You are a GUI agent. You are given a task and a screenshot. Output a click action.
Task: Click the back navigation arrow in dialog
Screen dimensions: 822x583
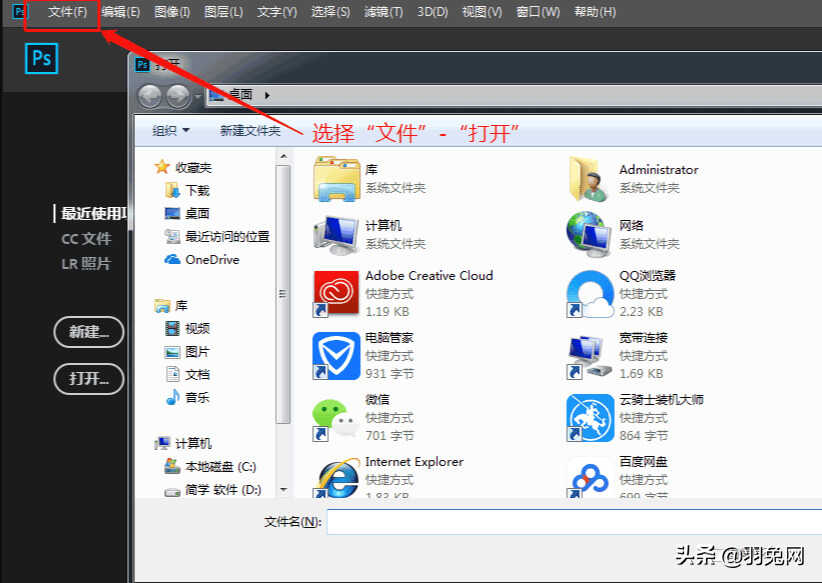(149, 96)
